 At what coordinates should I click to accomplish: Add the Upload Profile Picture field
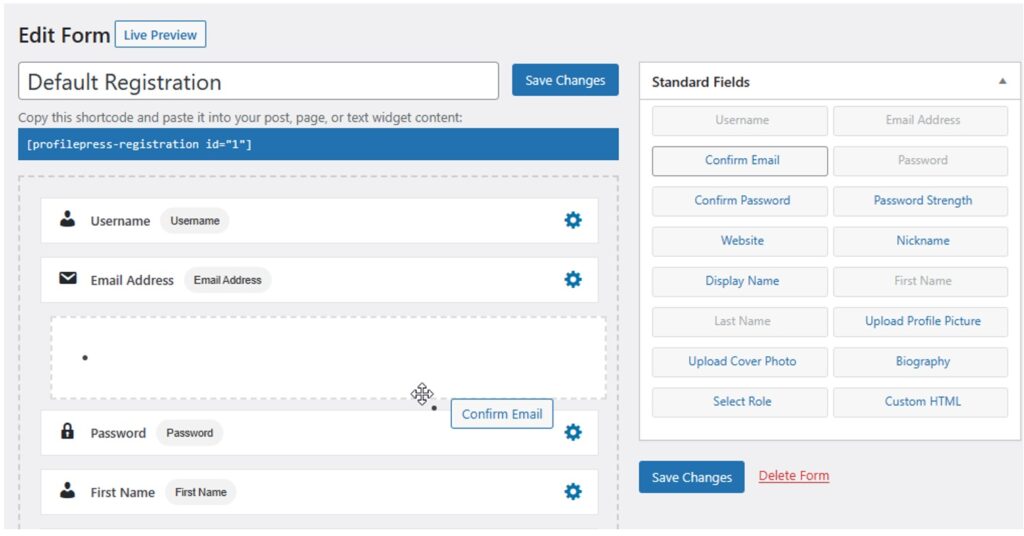(921, 322)
